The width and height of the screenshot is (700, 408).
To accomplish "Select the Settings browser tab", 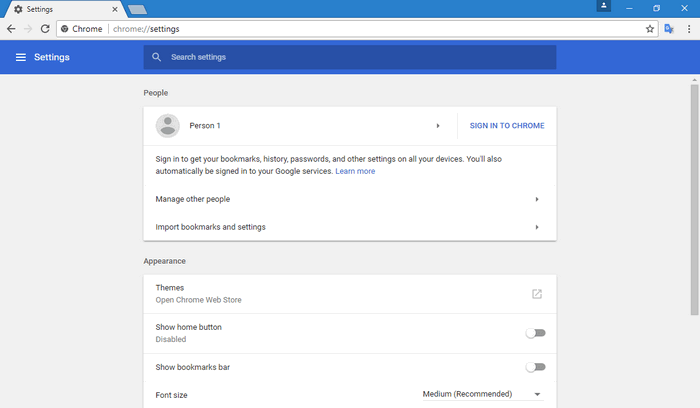I will coord(66,9).
